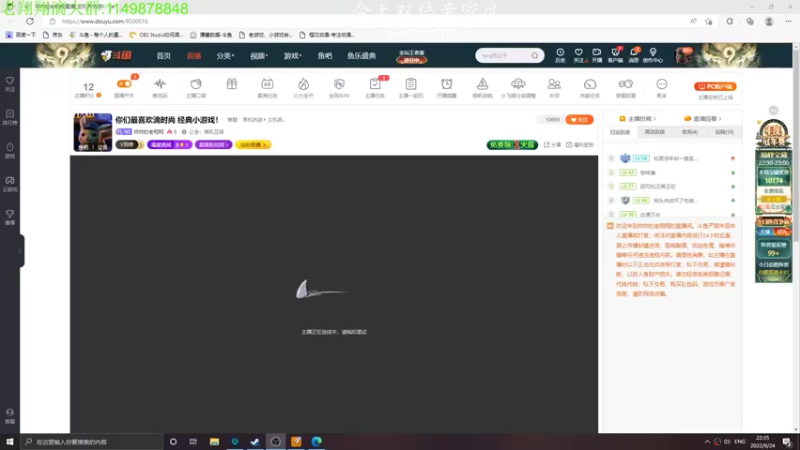Click the Douyu logo
The width and height of the screenshot is (800, 450).
pos(116,55)
